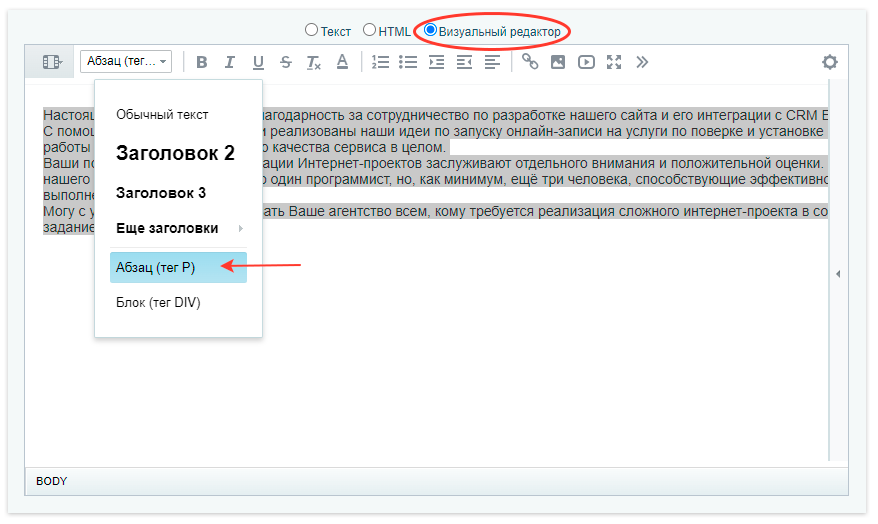Show more toolbar buttons chevron

[x=642, y=62]
